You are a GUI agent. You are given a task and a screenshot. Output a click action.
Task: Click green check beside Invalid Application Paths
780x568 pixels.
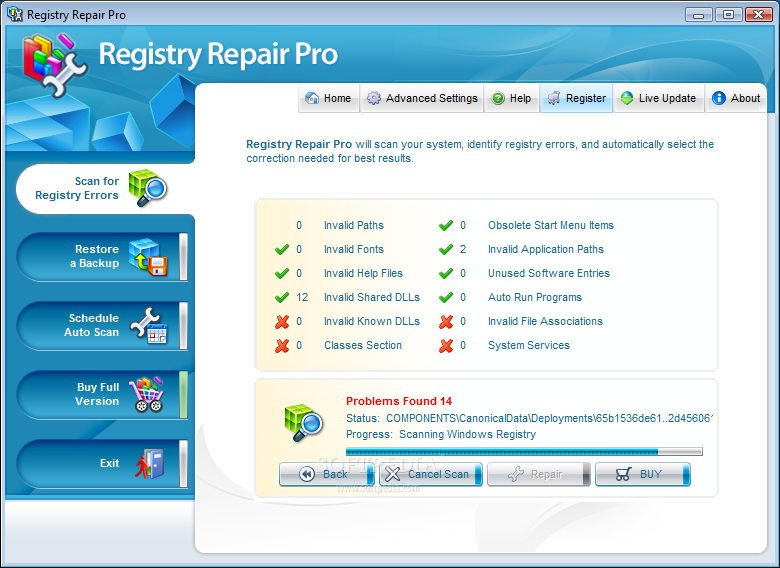pos(446,249)
